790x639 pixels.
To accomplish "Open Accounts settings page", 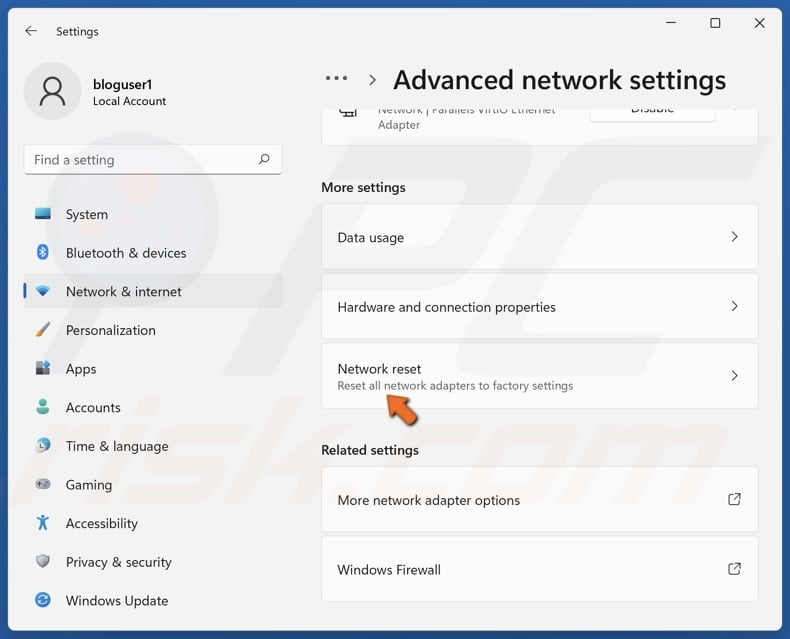I will point(153,407).
